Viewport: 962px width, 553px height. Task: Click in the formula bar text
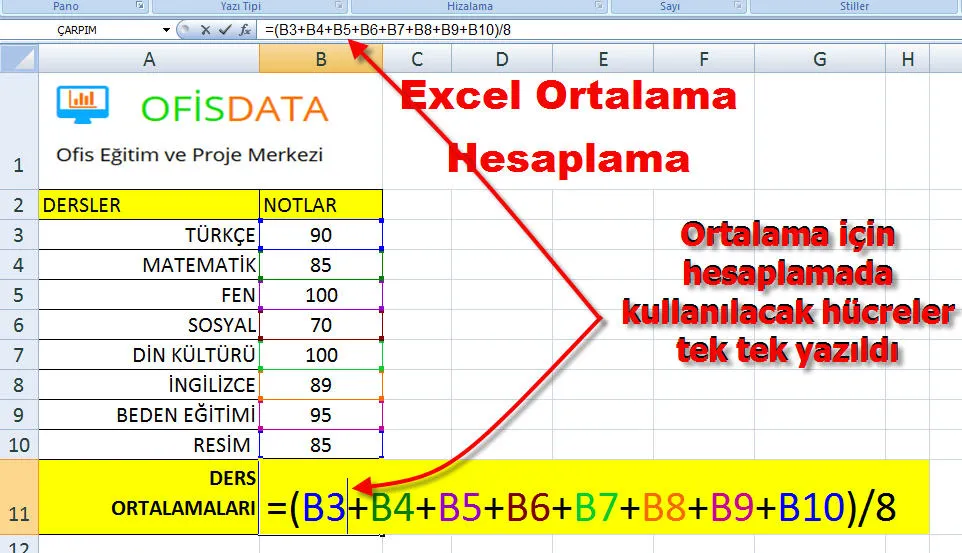[600, 30]
